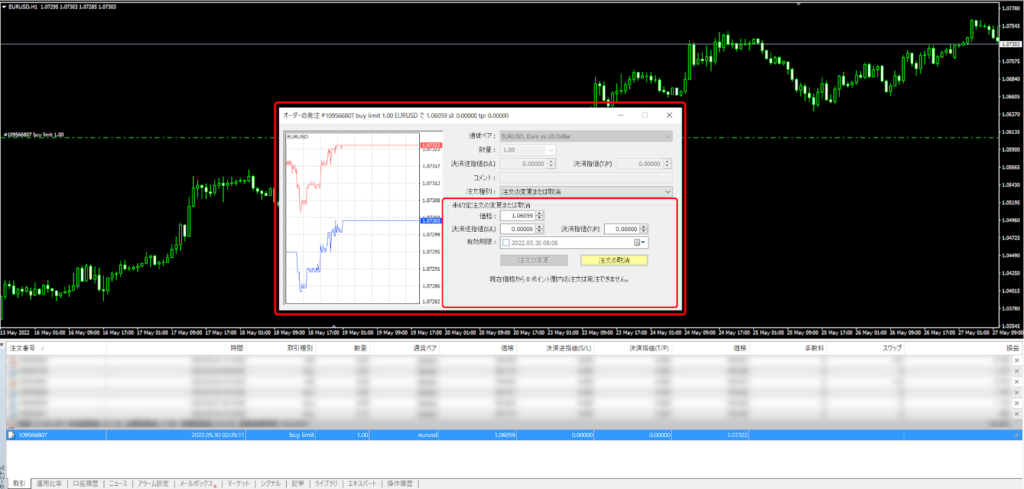Image resolution: width=1024 pixels, height=489 pixels.
Task: Click the table's 決済逆指値(S/L) column header
Action: pyautogui.click(x=556, y=348)
